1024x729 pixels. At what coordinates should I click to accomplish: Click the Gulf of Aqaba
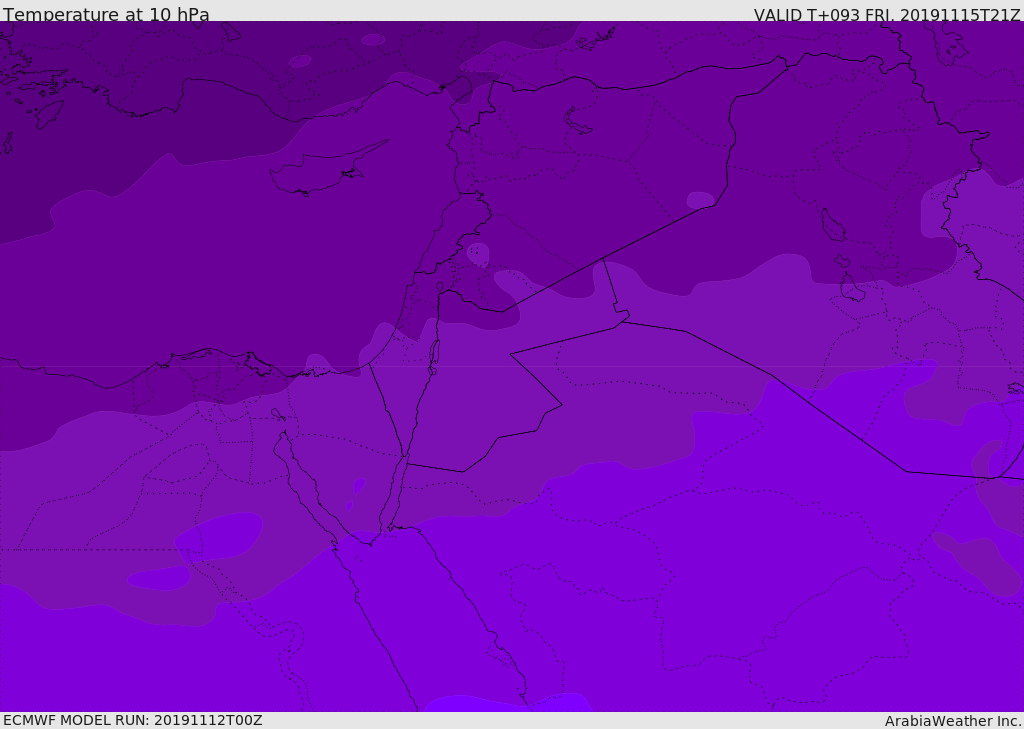pyautogui.click(x=393, y=495)
